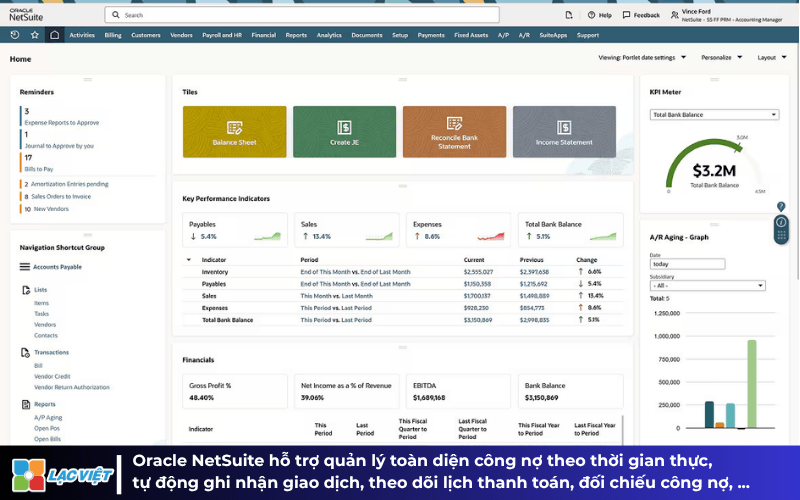Open the Recent Records clock icon
Image resolution: width=800 pixels, height=500 pixels.
(x=14, y=35)
